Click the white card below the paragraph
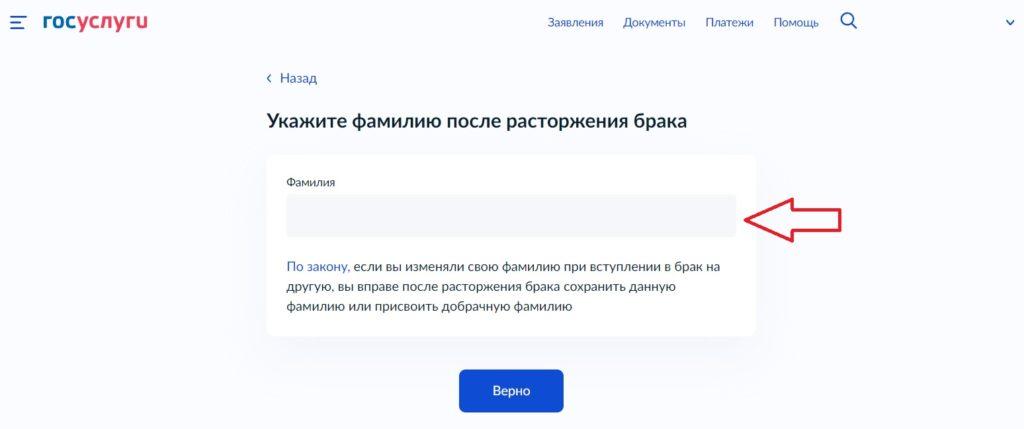The height and width of the screenshot is (429, 1024). click(x=511, y=325)
